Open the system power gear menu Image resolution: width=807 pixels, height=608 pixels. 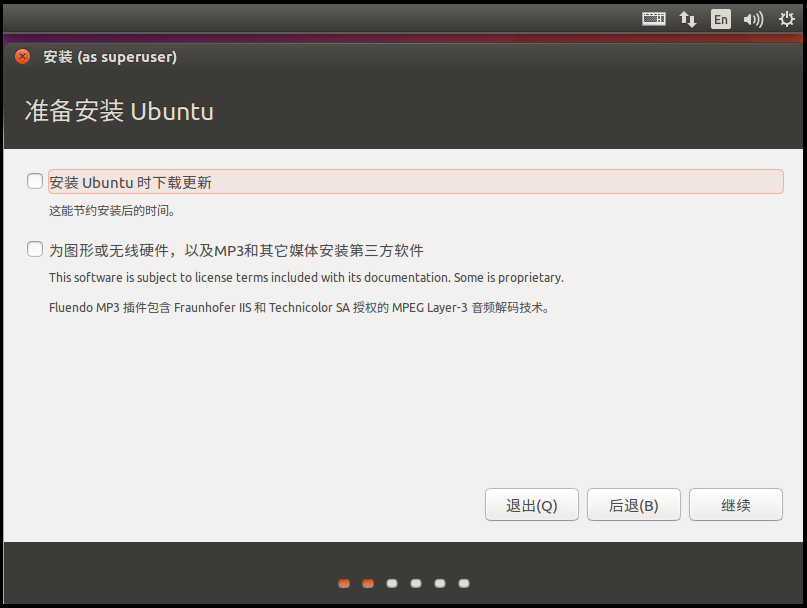(x=786, y=19)
